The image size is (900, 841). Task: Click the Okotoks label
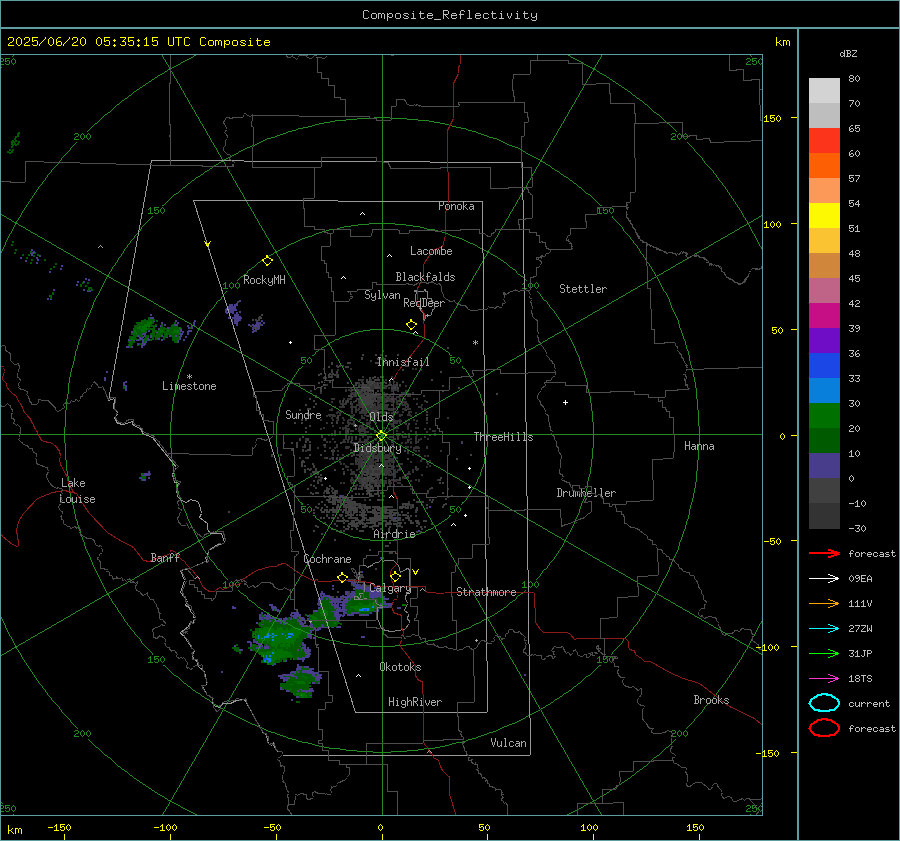[x=400, y=667]
